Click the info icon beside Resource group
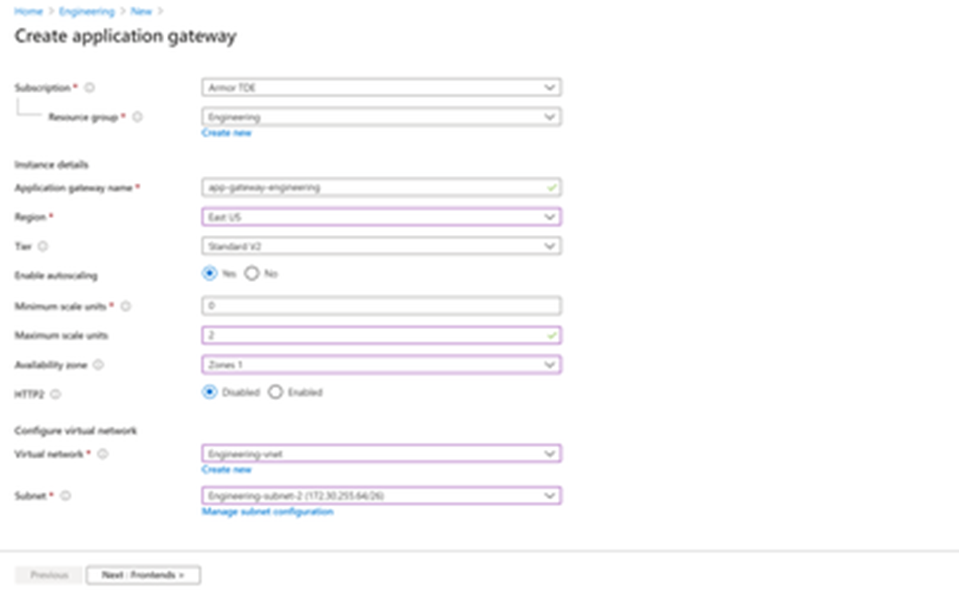Viewport: 959px width, 590px height. tap(138, 117)
